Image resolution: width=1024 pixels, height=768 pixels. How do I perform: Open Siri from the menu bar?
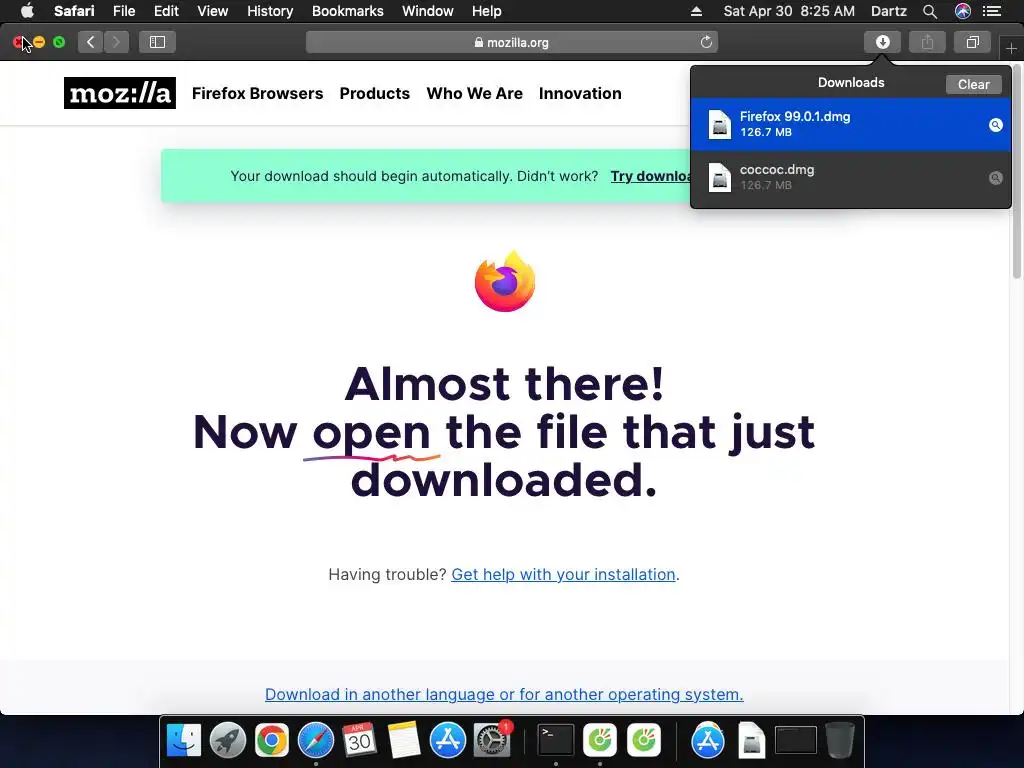click(x=963, y=11)
